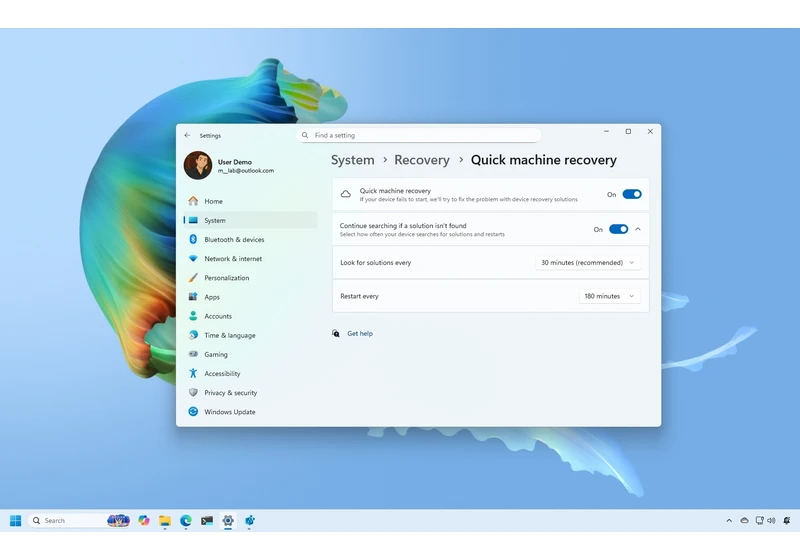This screenshot has height=560, width=800.
Task: Select Bluetooth & devices in sidebar
Action: [x=250, y=239]
